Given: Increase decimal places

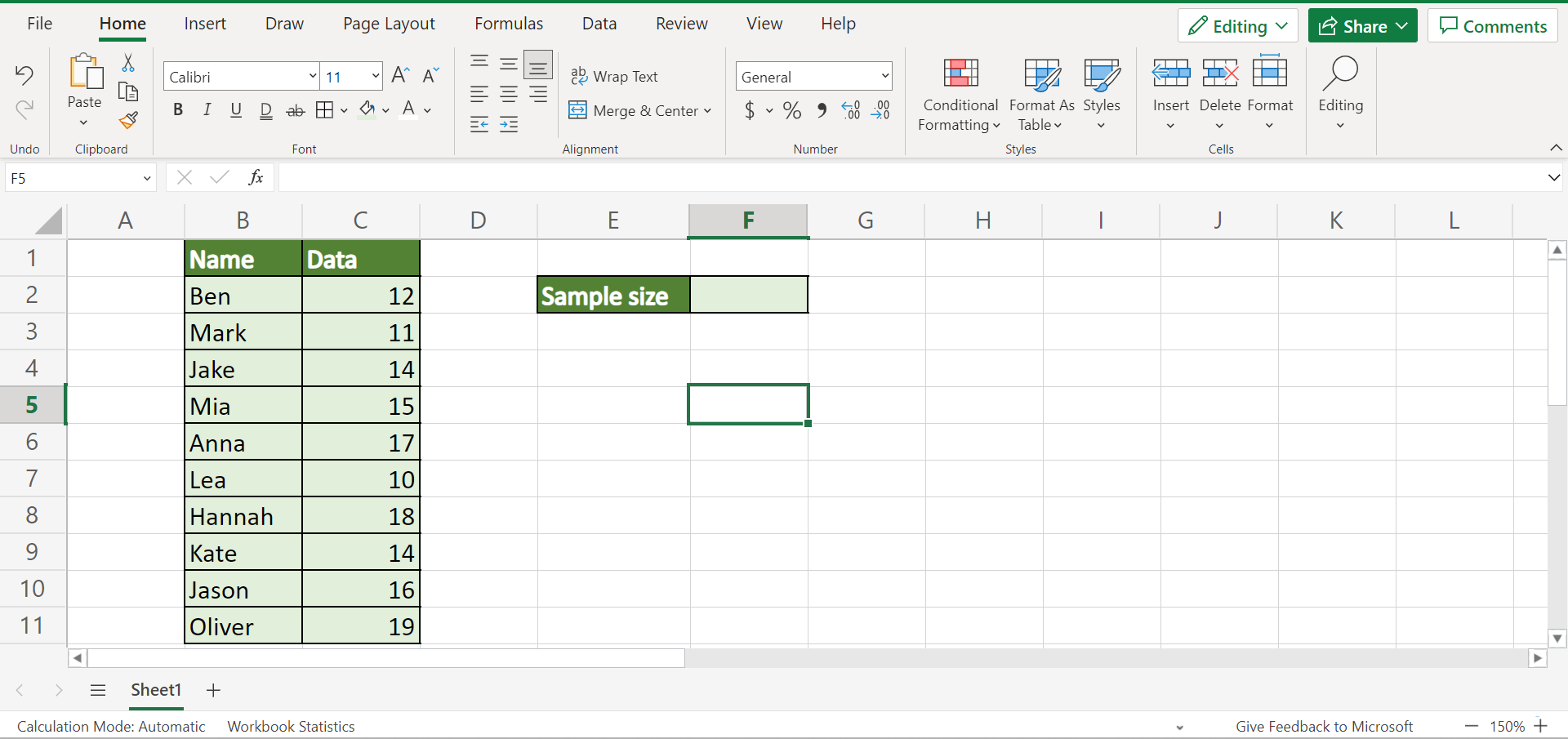Looking at the screenshot, I should tap(851, 110).
